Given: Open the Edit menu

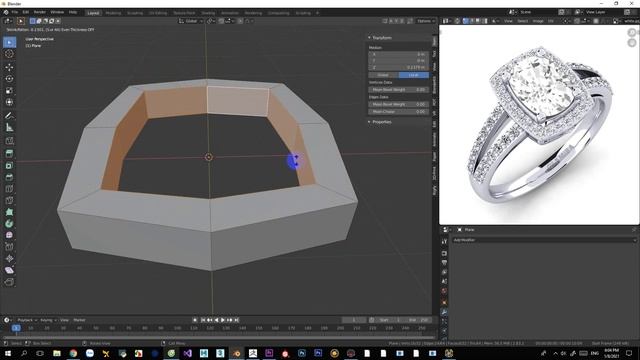Looking at the screenshot, I should click(26, 12).
